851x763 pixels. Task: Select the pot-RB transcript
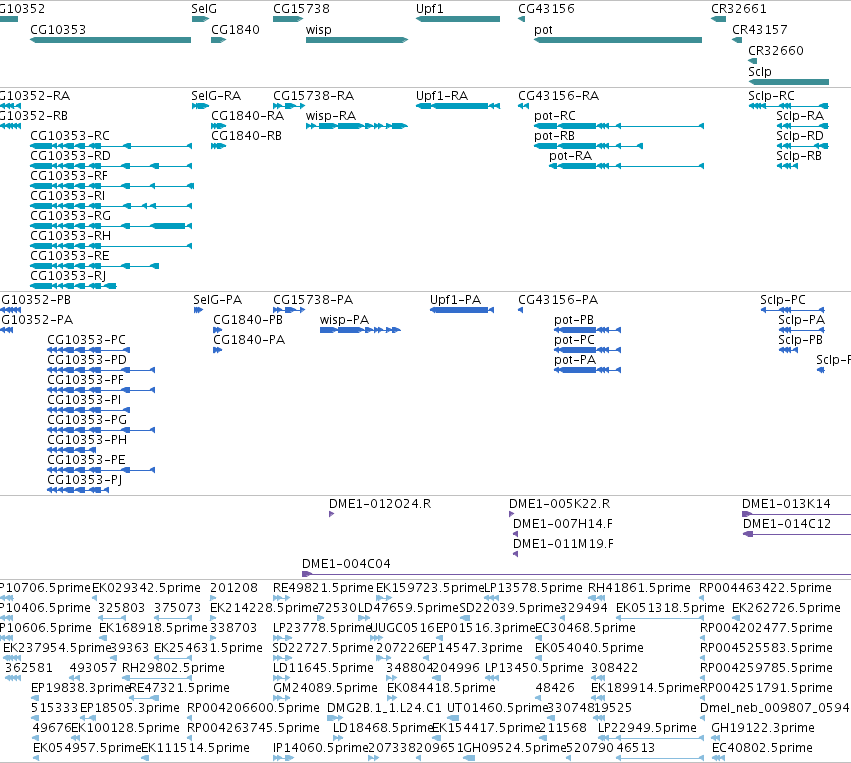point(588,146)
